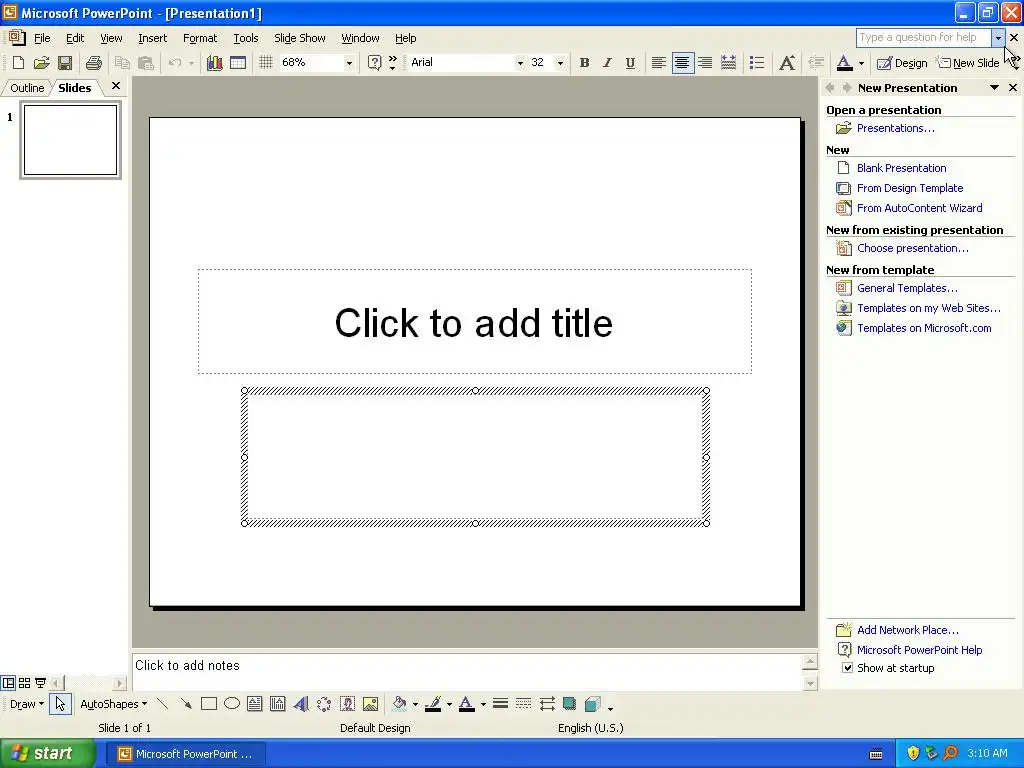Open the Format menu
The width and height of the screenshot is (1024, 768).
(200, 39)
